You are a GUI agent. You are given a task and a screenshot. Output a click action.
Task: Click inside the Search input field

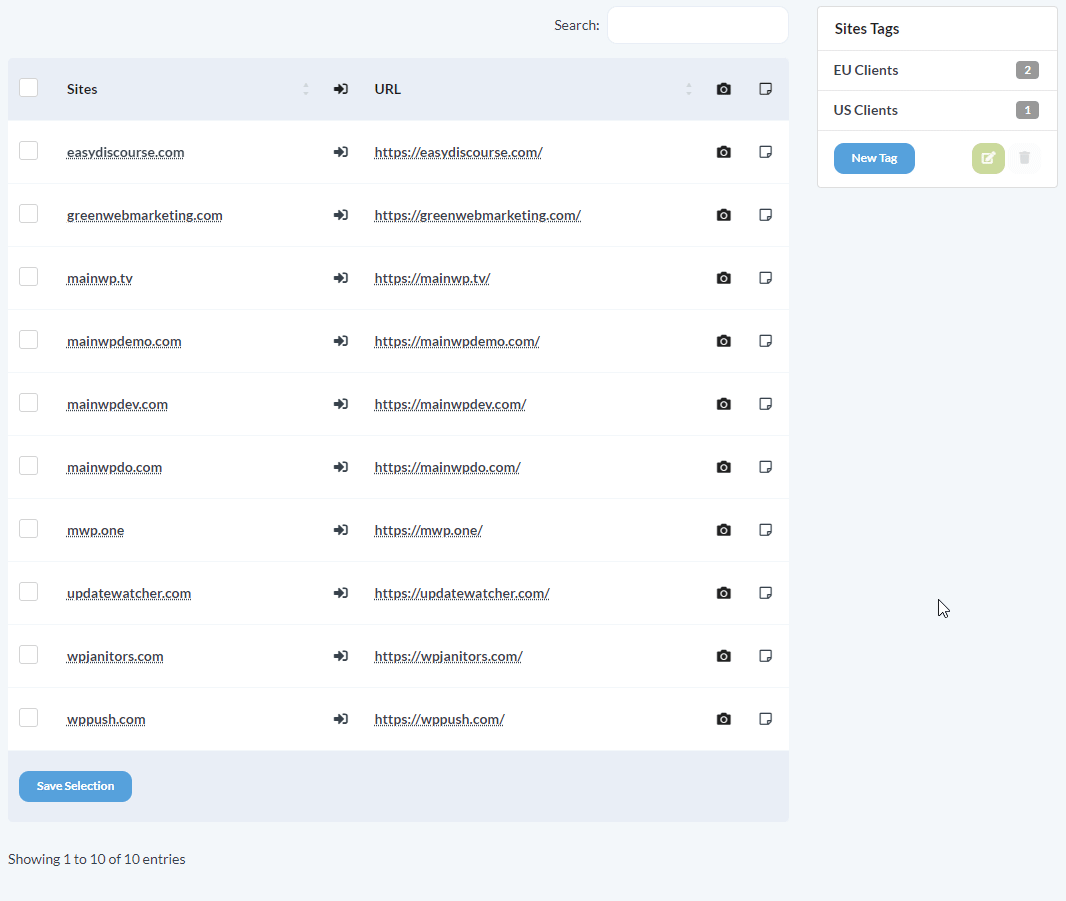(697, 24)
